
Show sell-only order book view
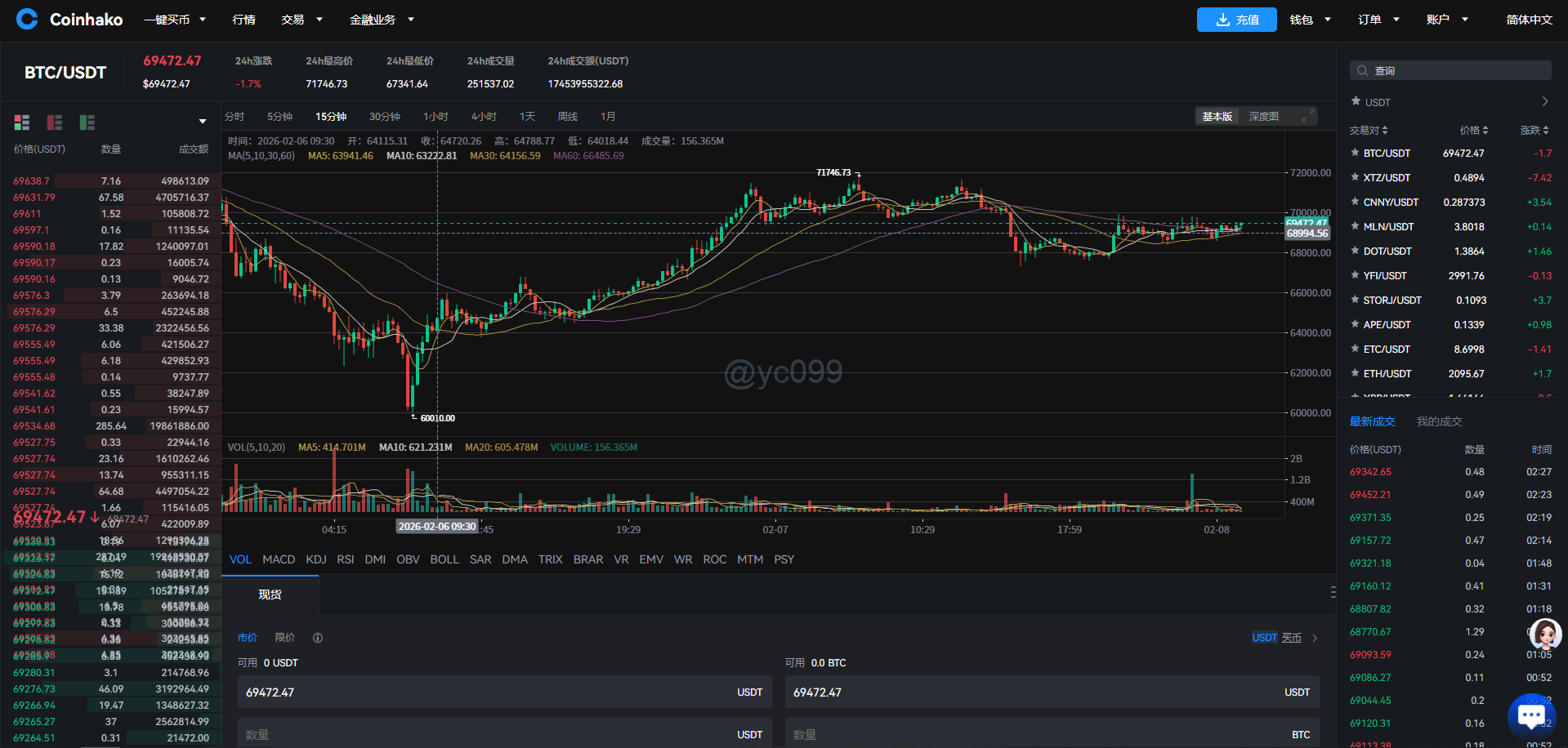tap(55, 122)
